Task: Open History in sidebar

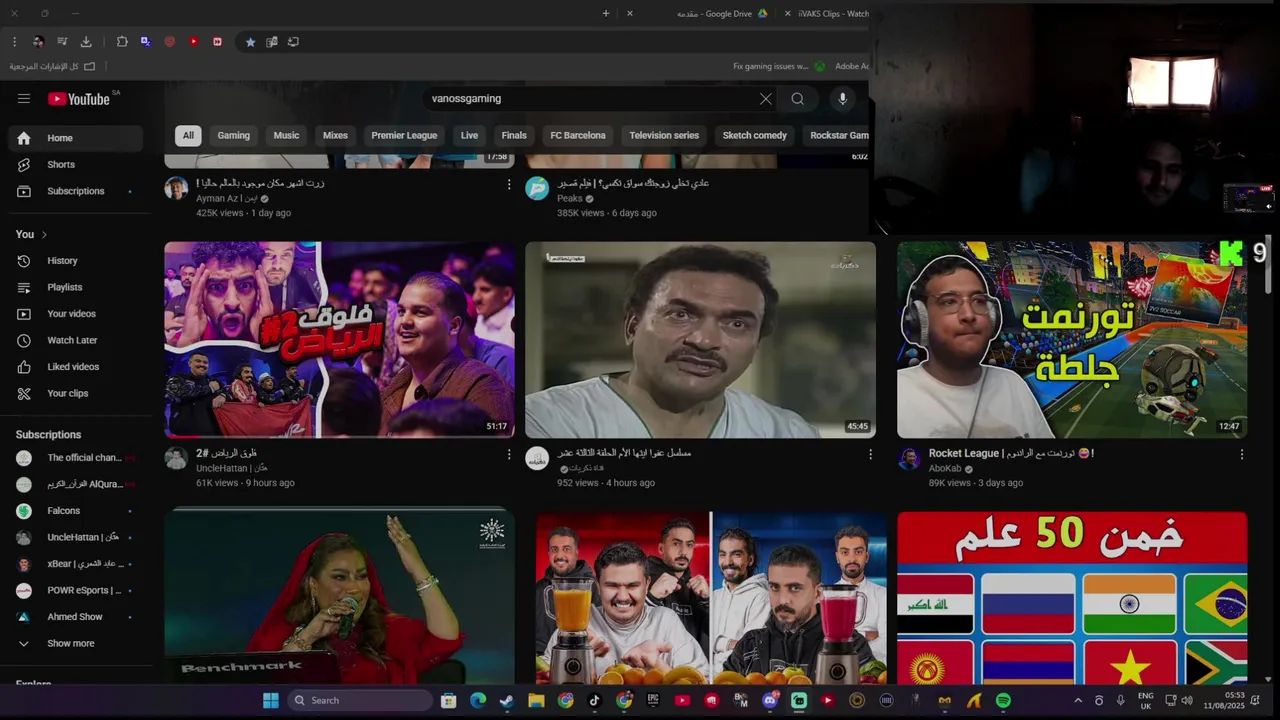Action: click(x=76, y=261)
